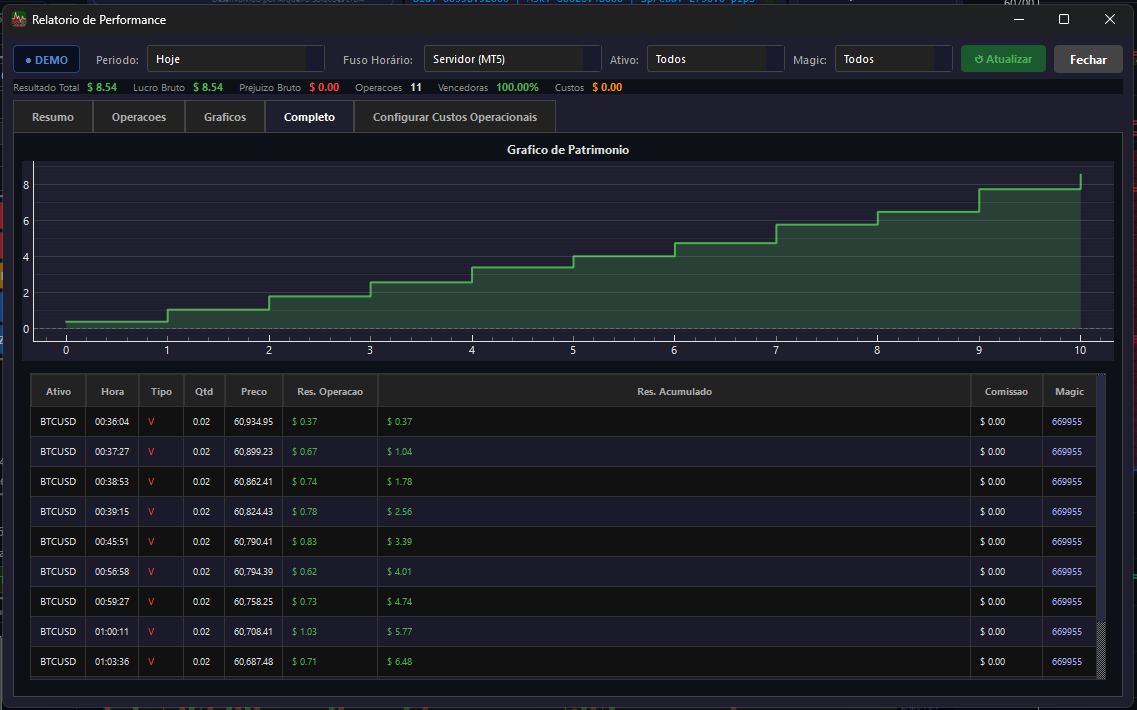Screen dimensions: 1137x710
Task: Select the row with price 60,708.41
Action: pyautogui.click(x=563, y=632)
